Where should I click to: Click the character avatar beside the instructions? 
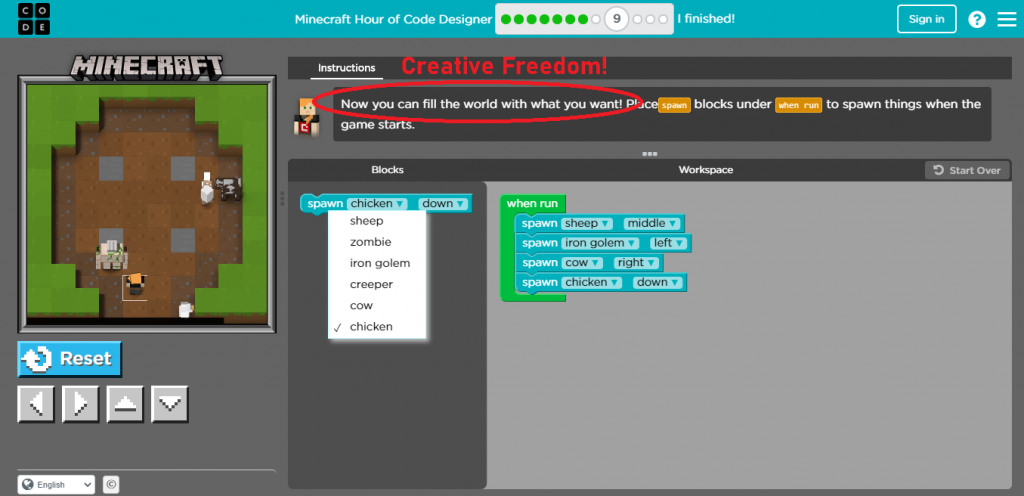(x=305, y=116)
